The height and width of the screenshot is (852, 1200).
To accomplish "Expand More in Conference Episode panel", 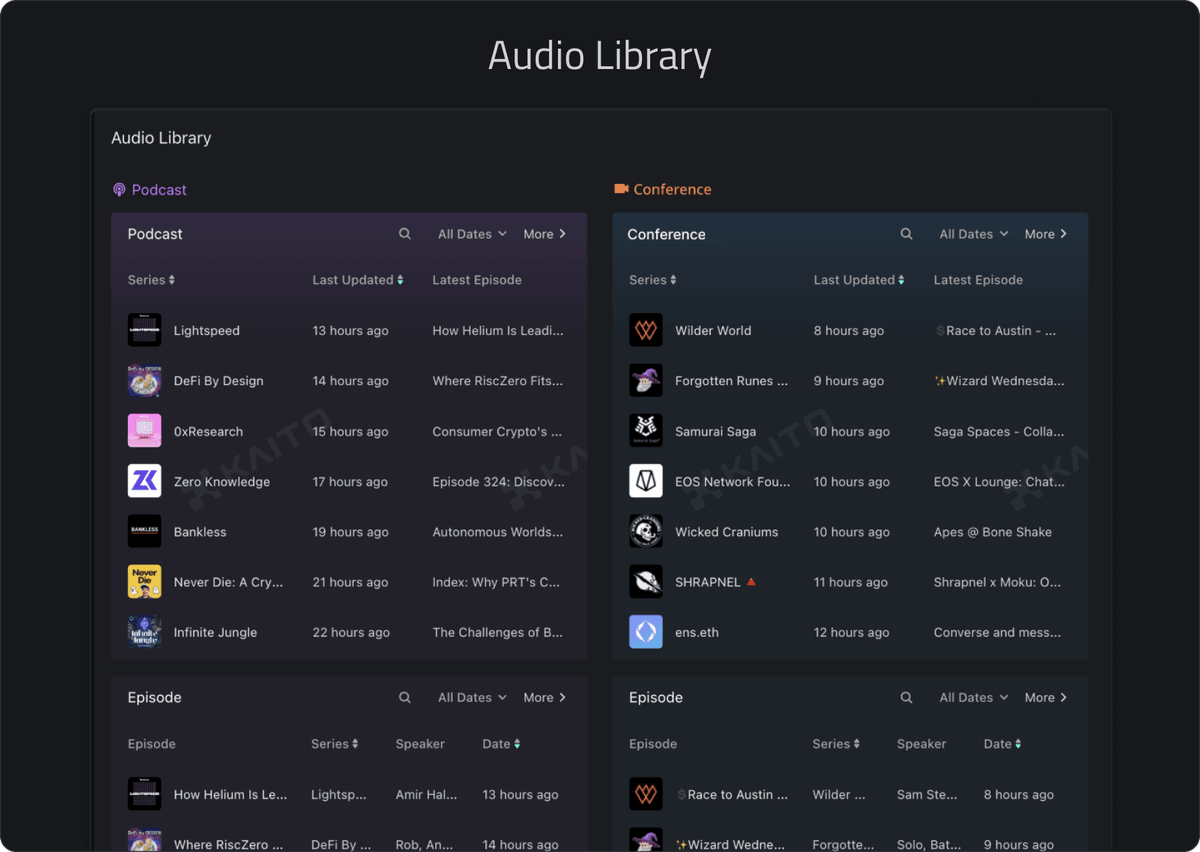I will [1046, 697].
